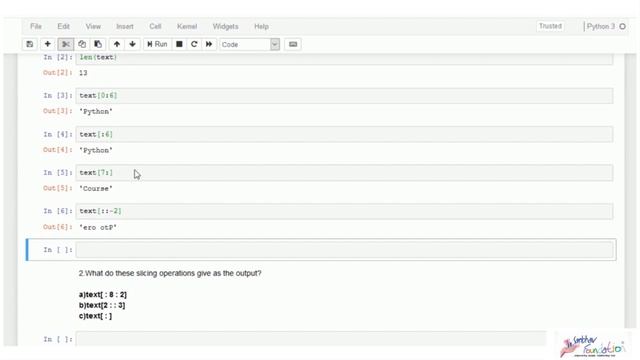Click the Out[4] 'Python' output

[96, 150]
